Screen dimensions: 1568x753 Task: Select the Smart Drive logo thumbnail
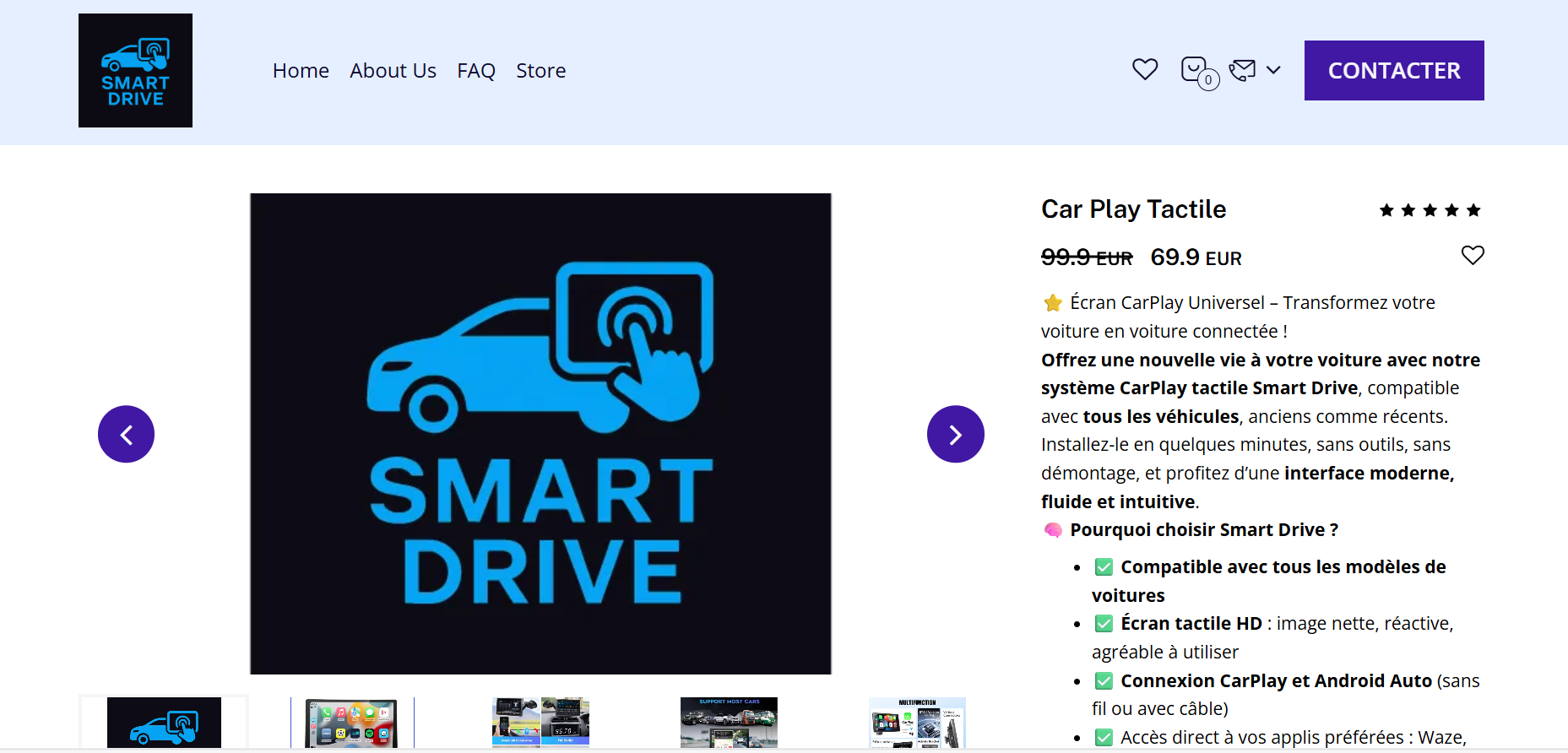coord(164,723)
